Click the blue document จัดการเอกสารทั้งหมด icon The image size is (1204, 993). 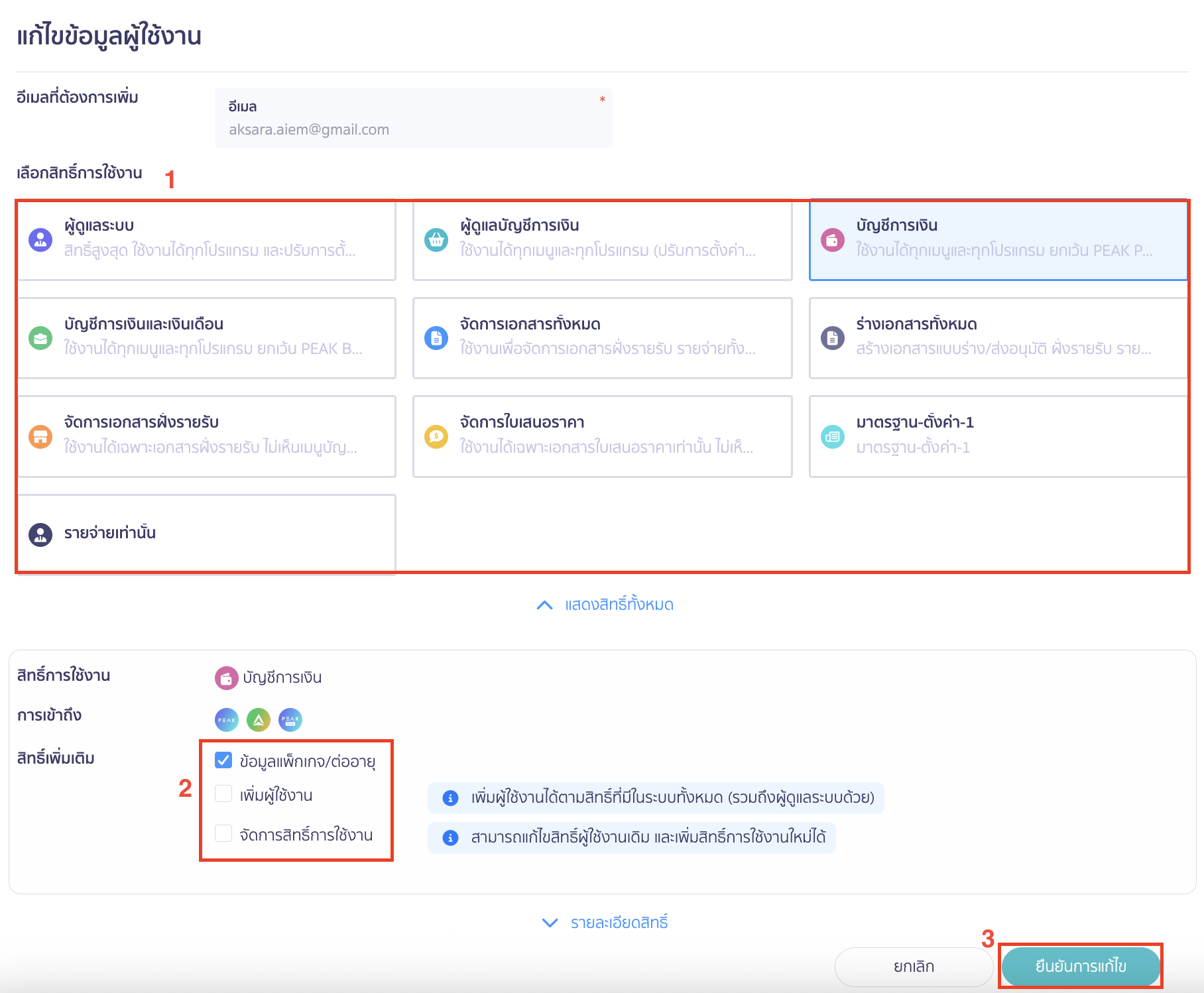pyautogui.click(x=436, y=338)
